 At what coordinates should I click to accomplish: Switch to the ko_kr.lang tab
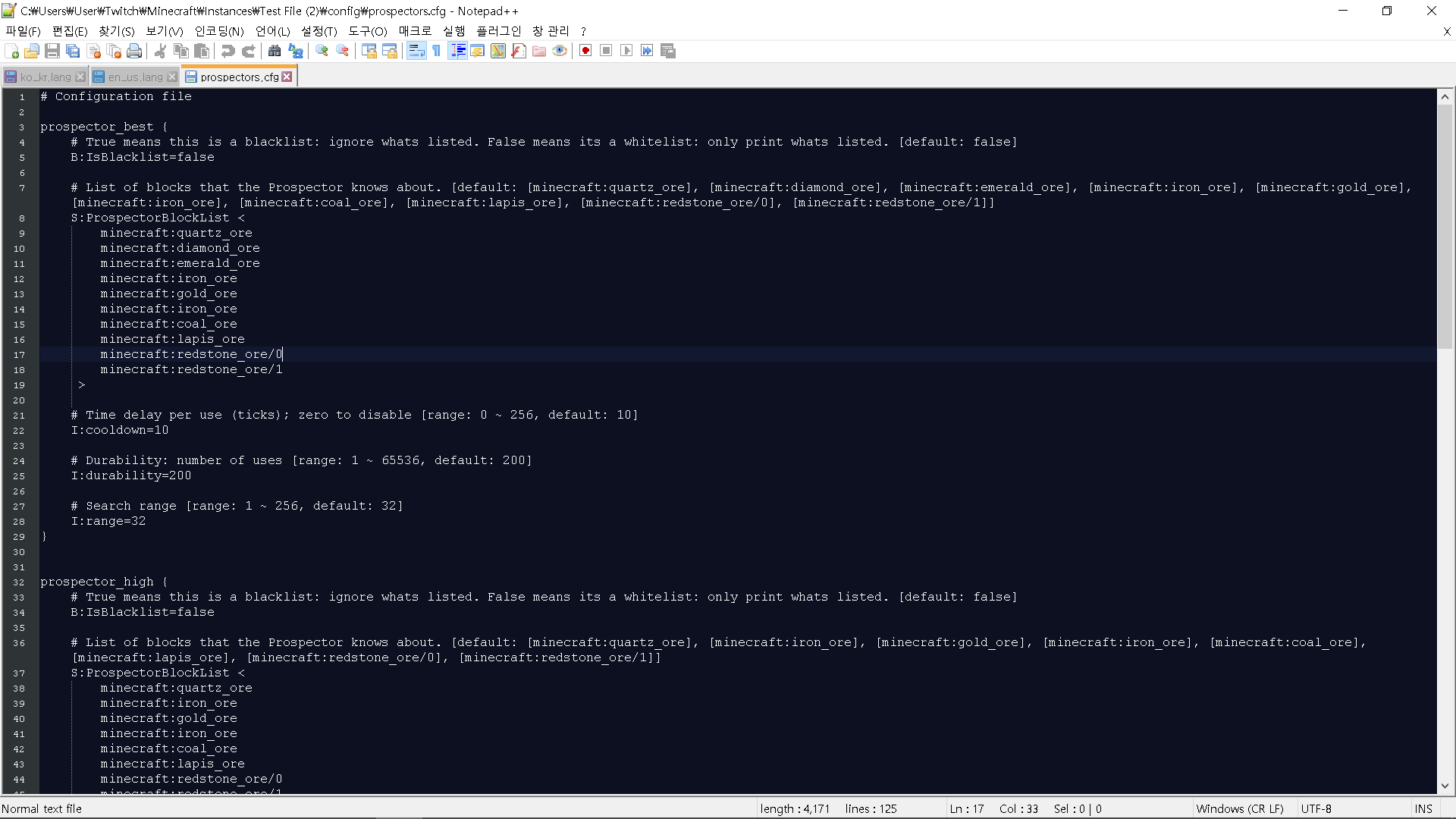tap(45, 77)
